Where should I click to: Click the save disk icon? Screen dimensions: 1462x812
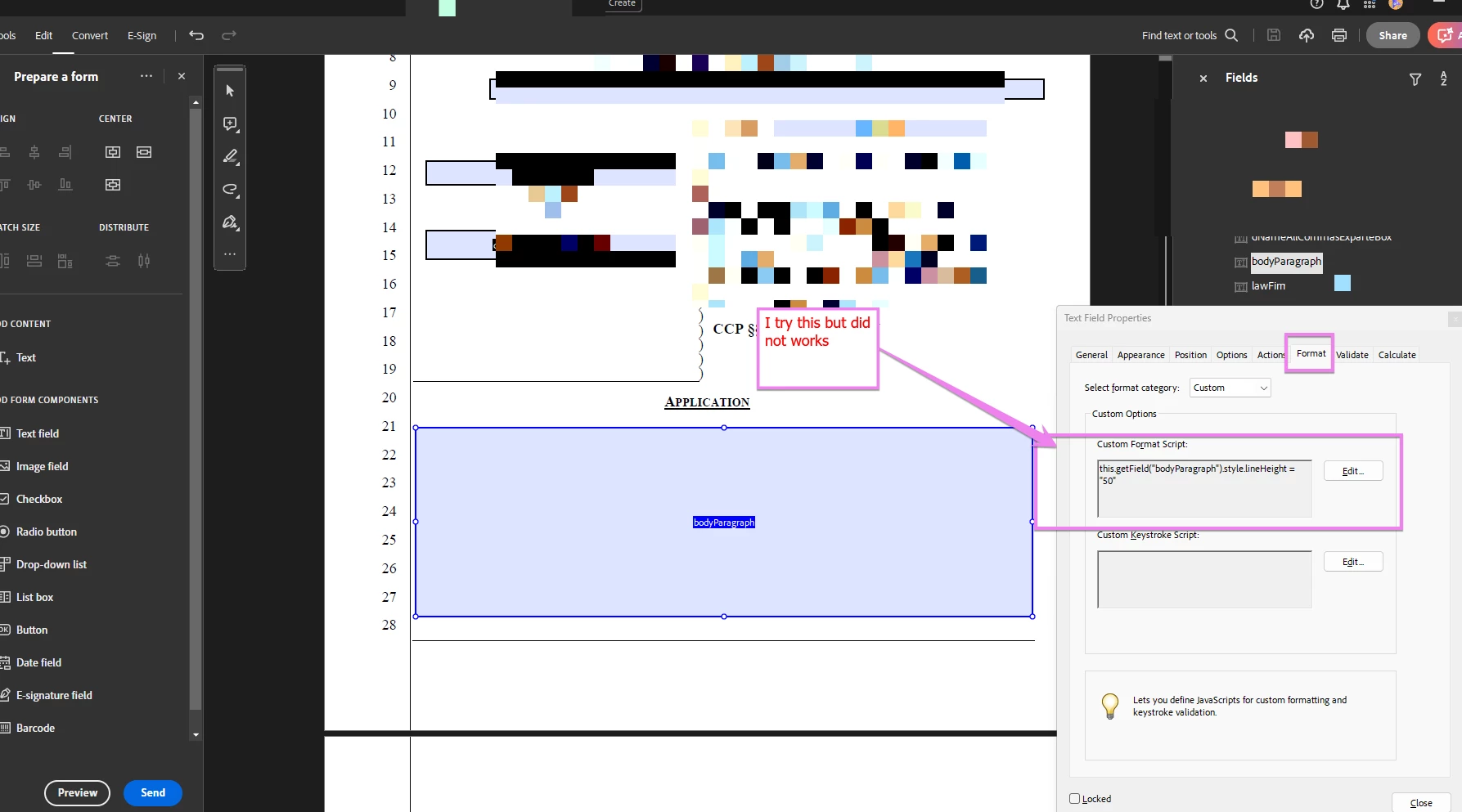pyautogui.click(x=1274, y=35)
